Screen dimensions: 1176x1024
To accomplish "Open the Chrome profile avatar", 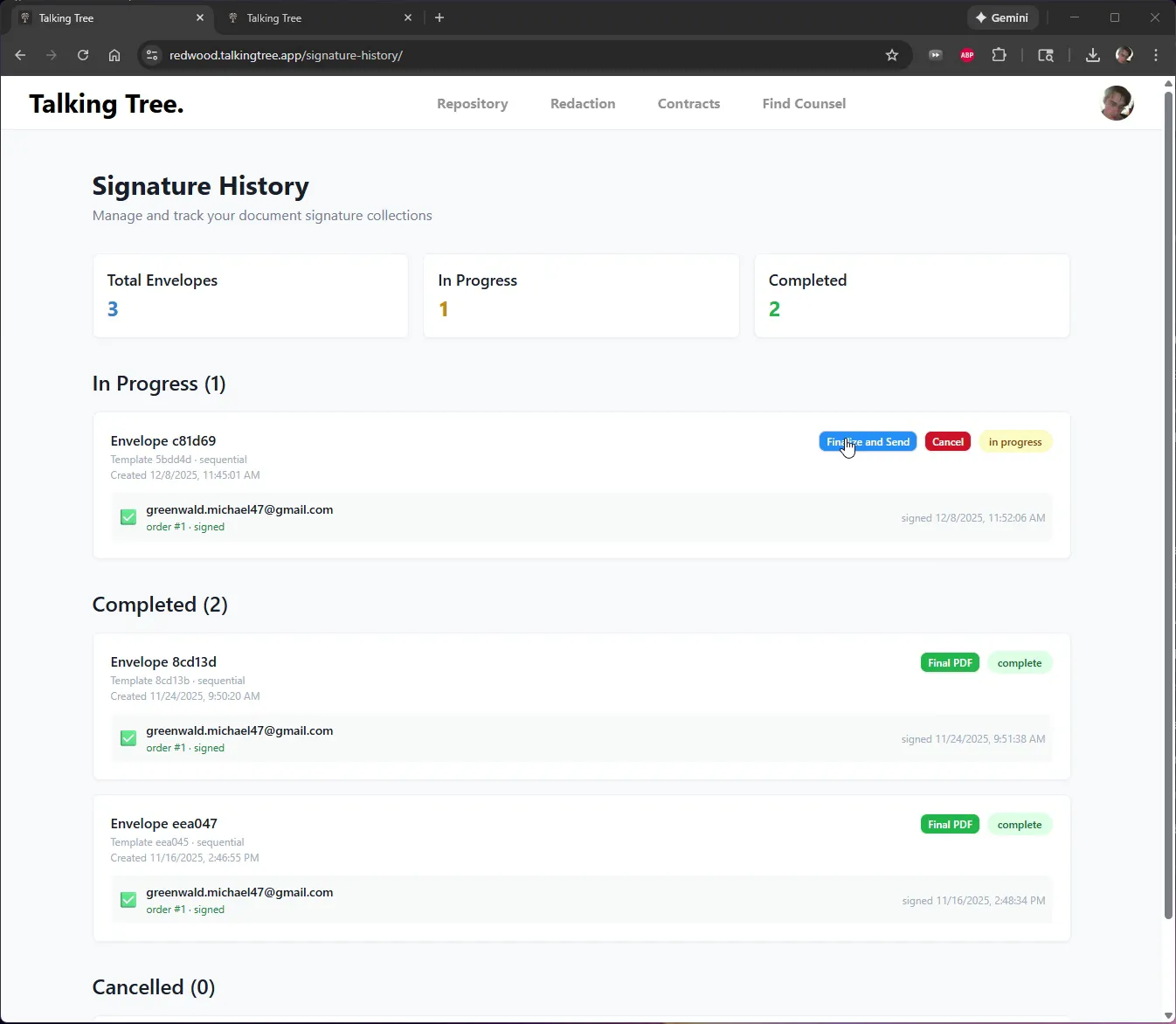I will click(x=1124, y=55).
